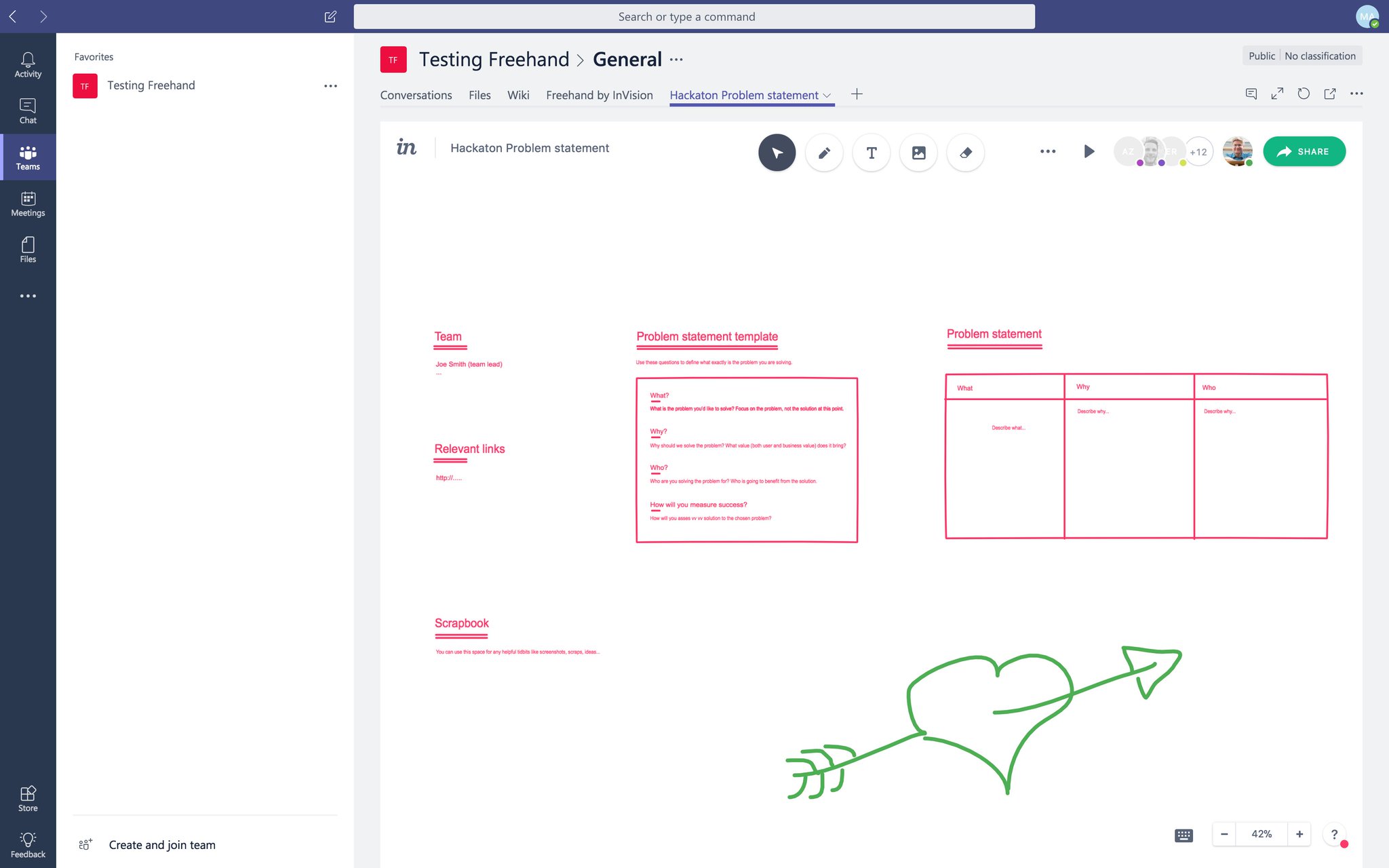
Task: Open more options in Freehand toolbar
Action: click(x=1047, y=151)
